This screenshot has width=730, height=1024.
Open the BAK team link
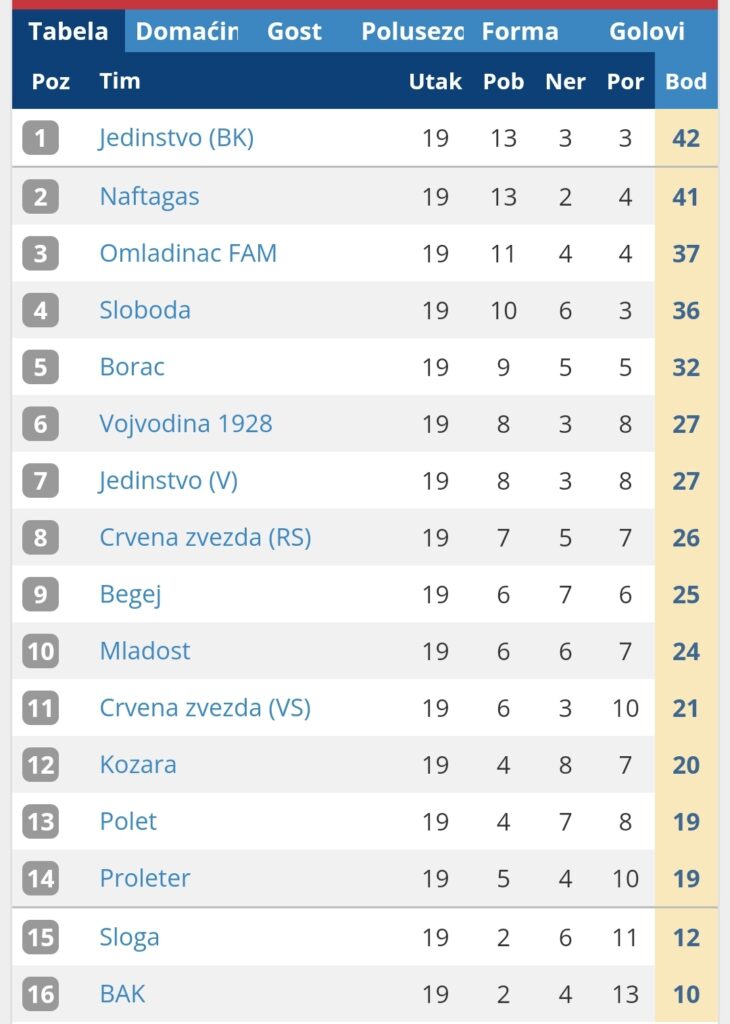[122, 993]
